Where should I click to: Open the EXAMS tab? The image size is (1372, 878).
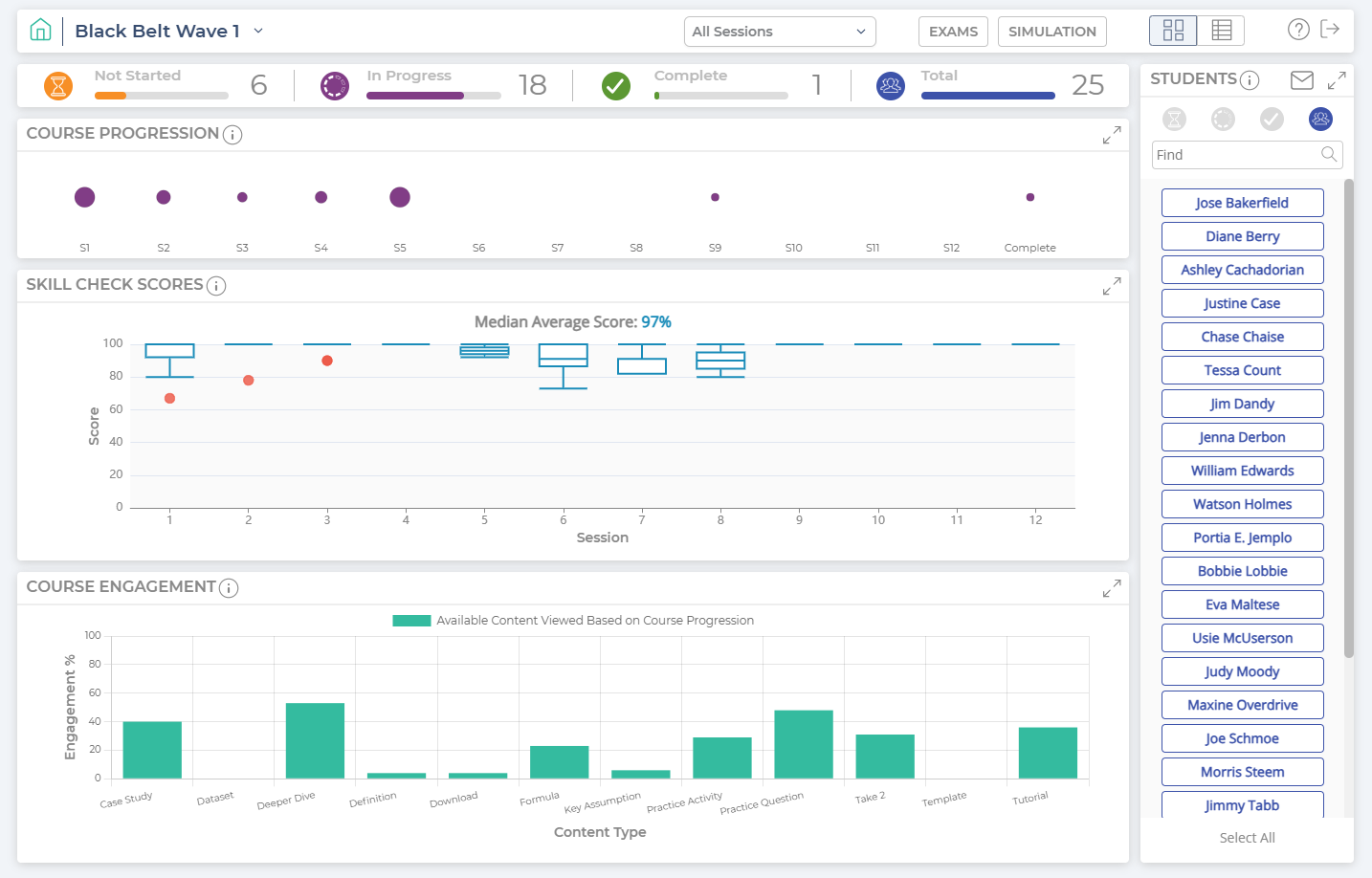point(953,32)
